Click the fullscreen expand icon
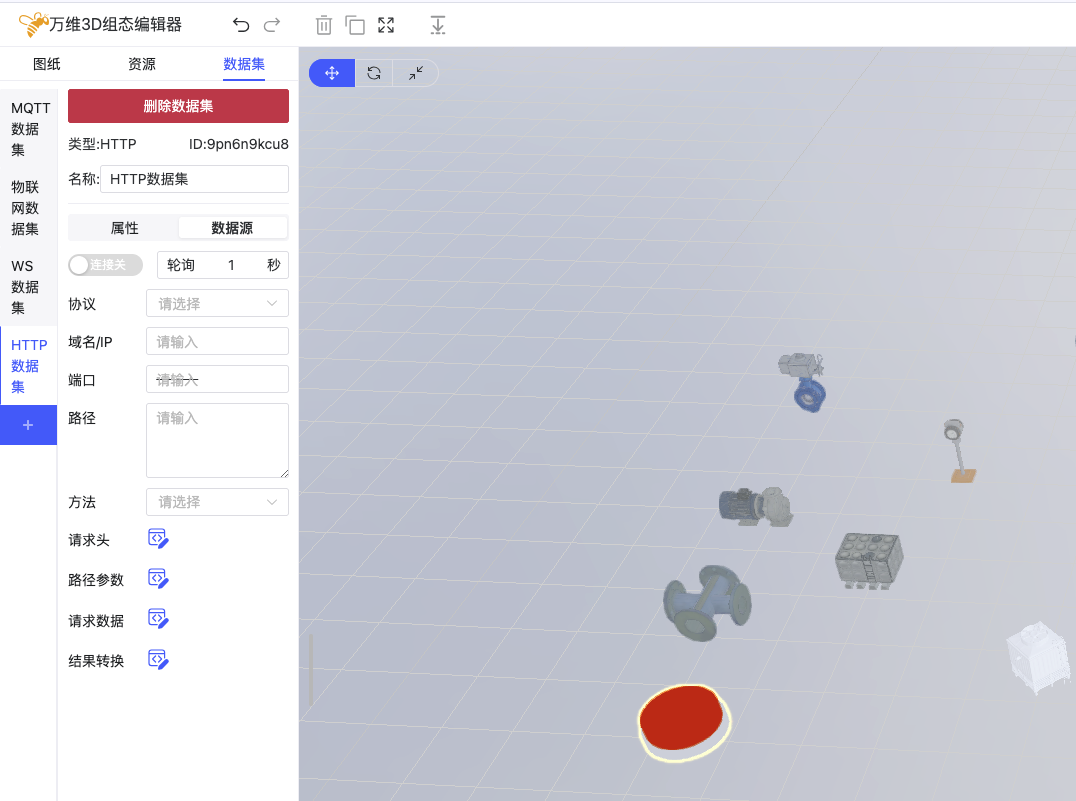1076x801 pixels. point(386,25)
